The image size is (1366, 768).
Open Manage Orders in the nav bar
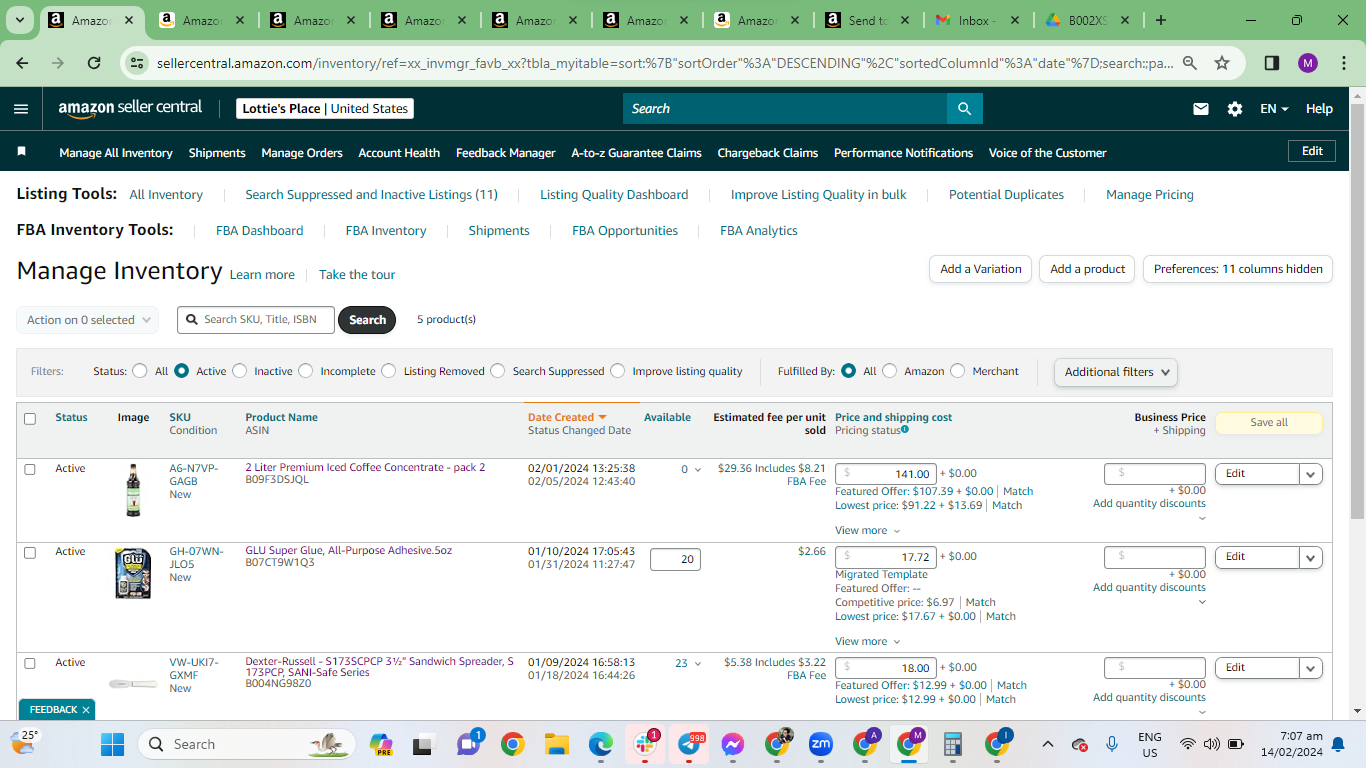coord(302,153)
